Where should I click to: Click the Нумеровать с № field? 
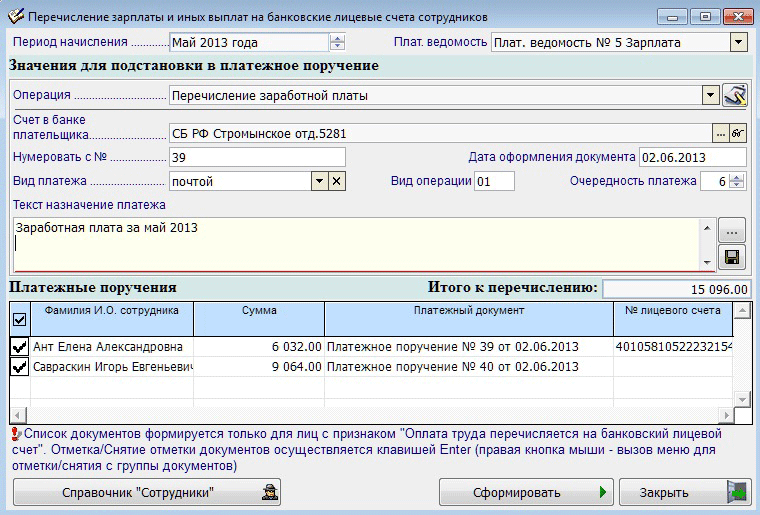point(257,157)
